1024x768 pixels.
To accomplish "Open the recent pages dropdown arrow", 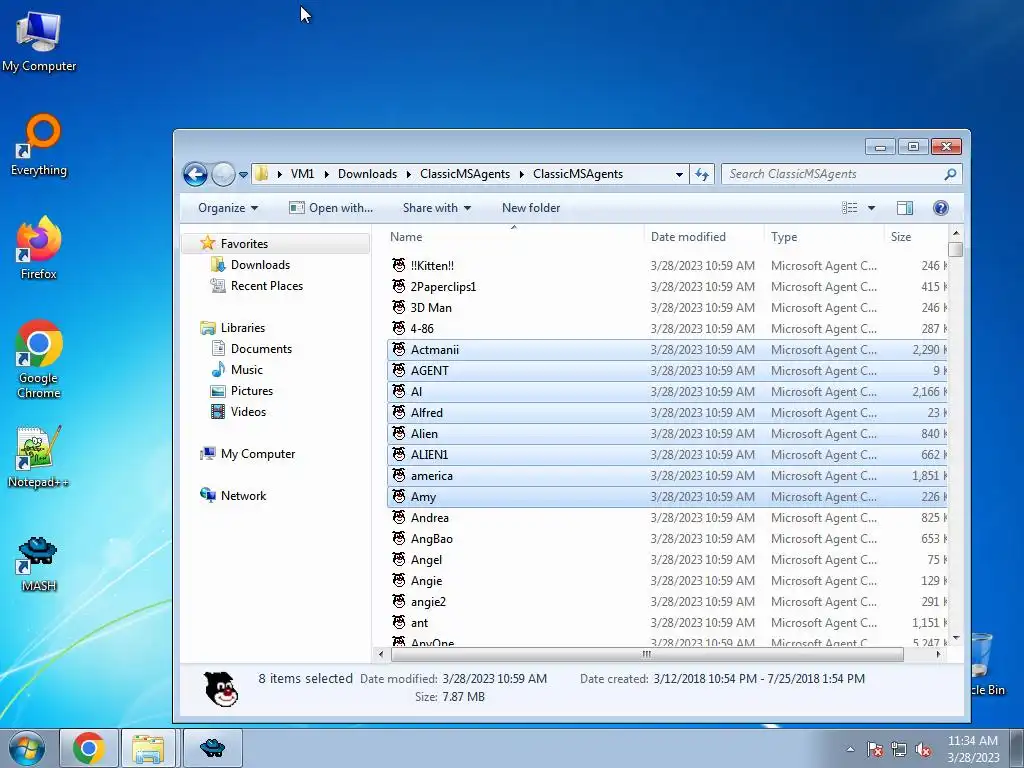I will point(243,175).
